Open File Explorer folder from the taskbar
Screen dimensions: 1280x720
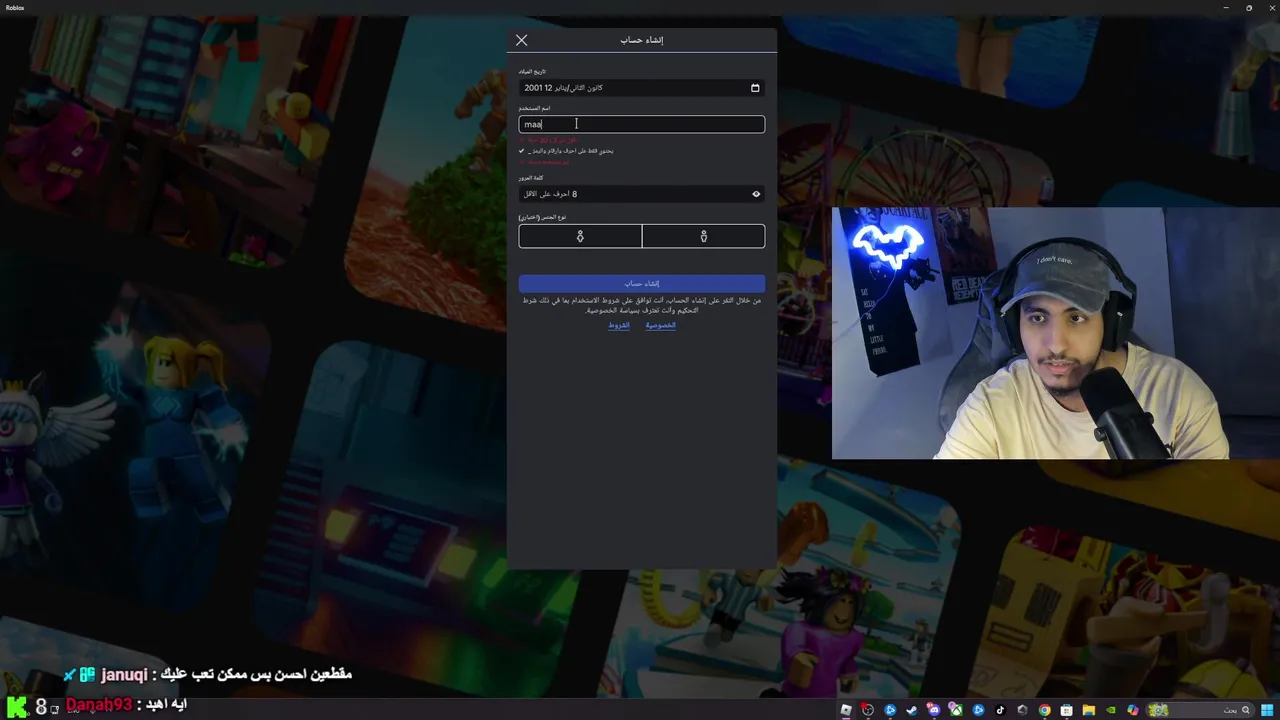(1089, 710)
